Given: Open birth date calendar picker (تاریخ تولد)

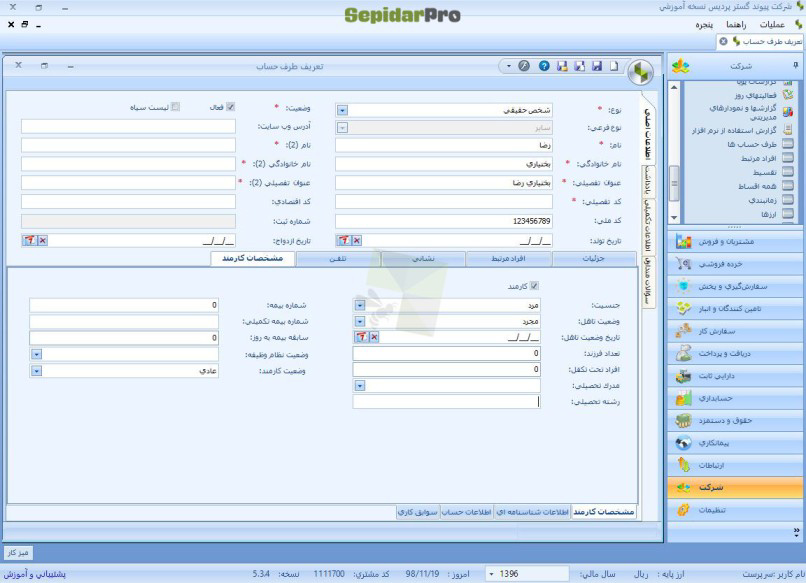Looking at the screenshot, I should [343, 240].
